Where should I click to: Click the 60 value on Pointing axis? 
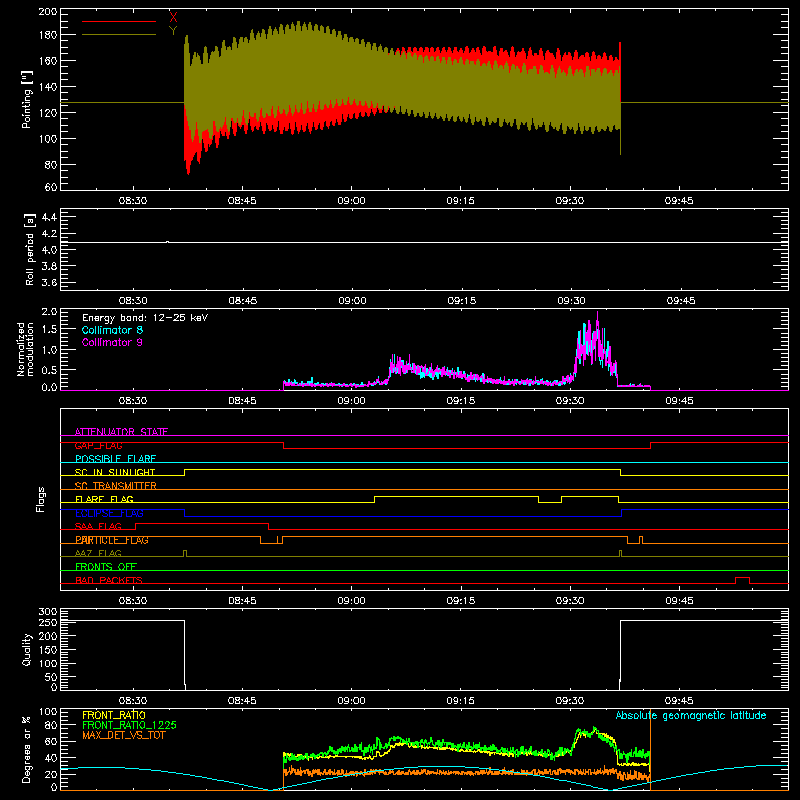[51, 187]
